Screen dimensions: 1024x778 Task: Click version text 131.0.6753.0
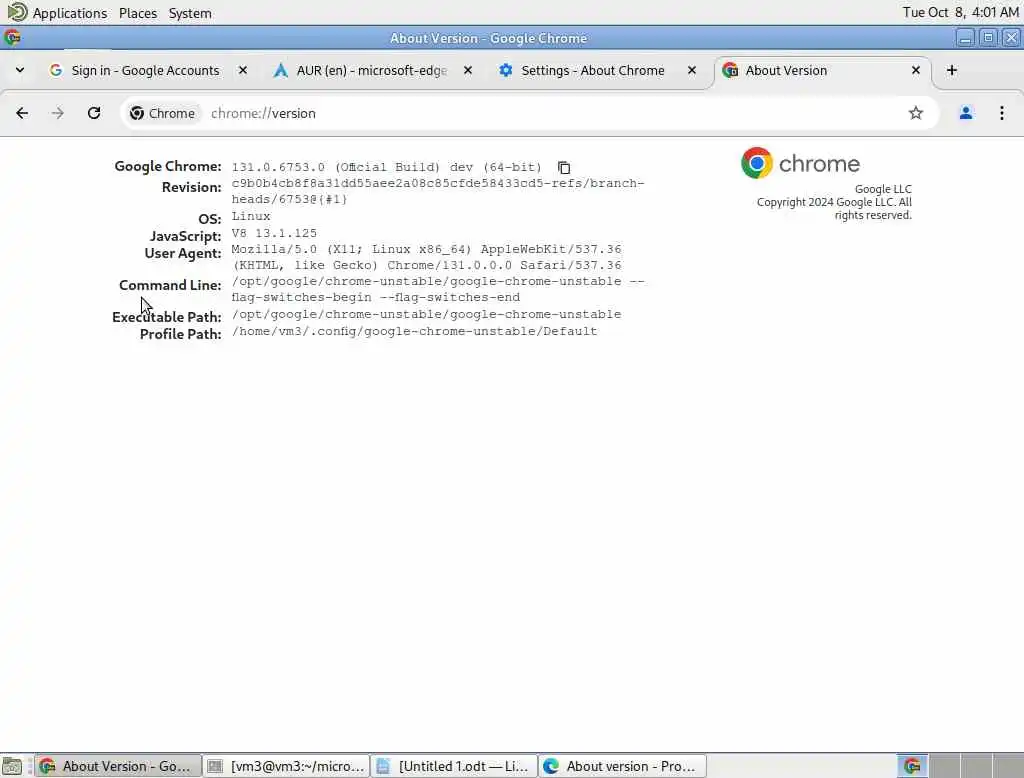(x=278, y=167)
